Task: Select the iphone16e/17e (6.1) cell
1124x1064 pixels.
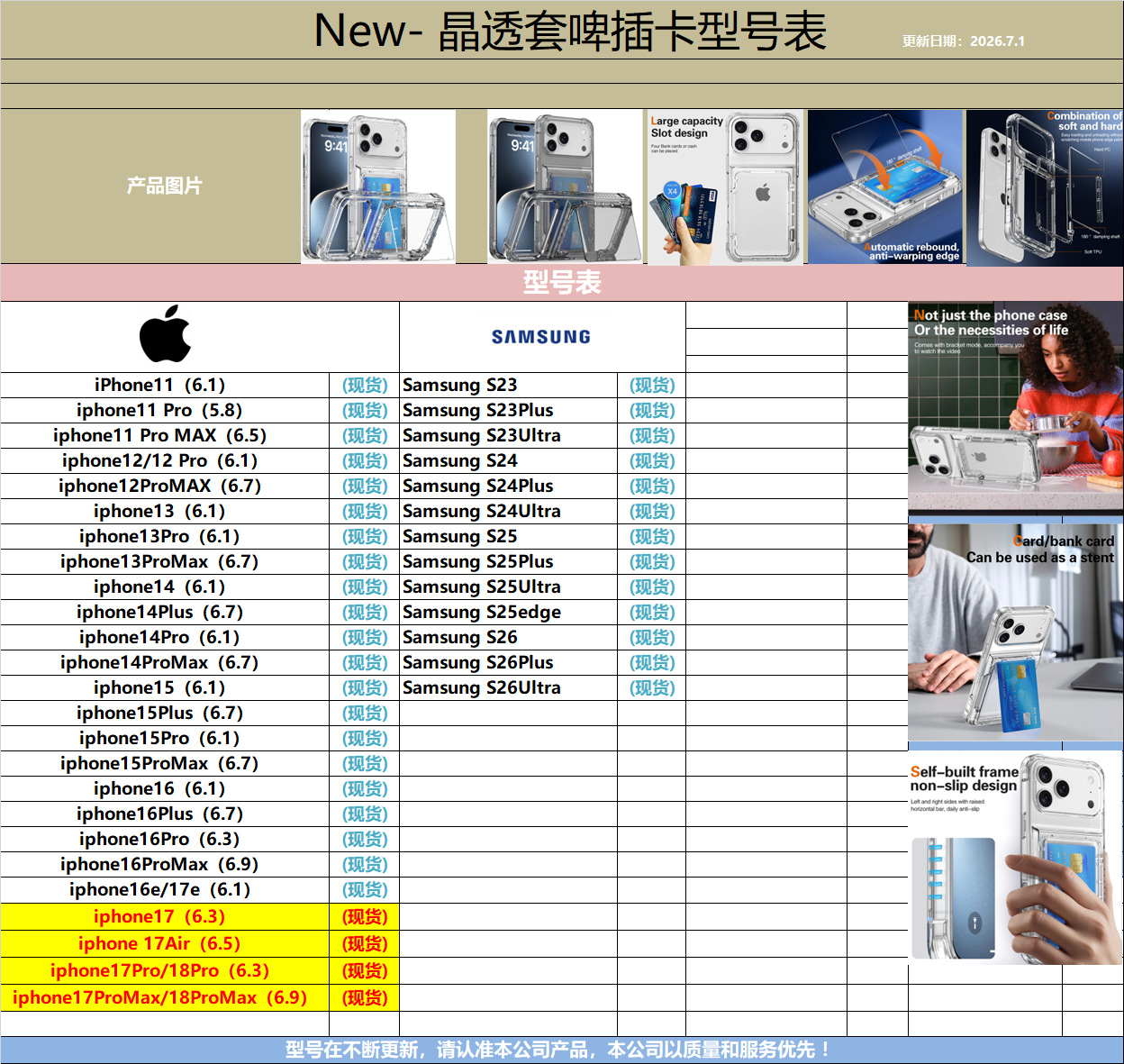Action: pyautogui.click(x=165, y=890)
